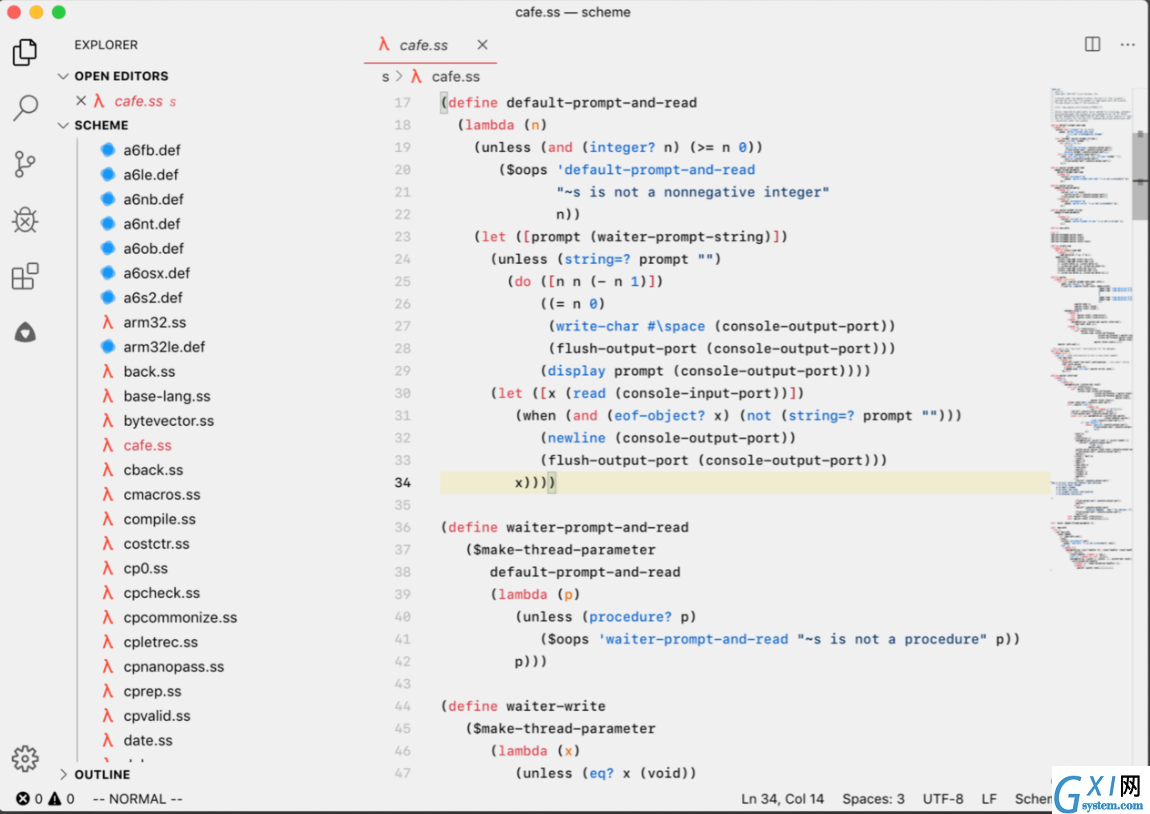Screen dimensions: 1150x814
Task: Open the Manage gear menu
Action: click(x=25, y=758)
